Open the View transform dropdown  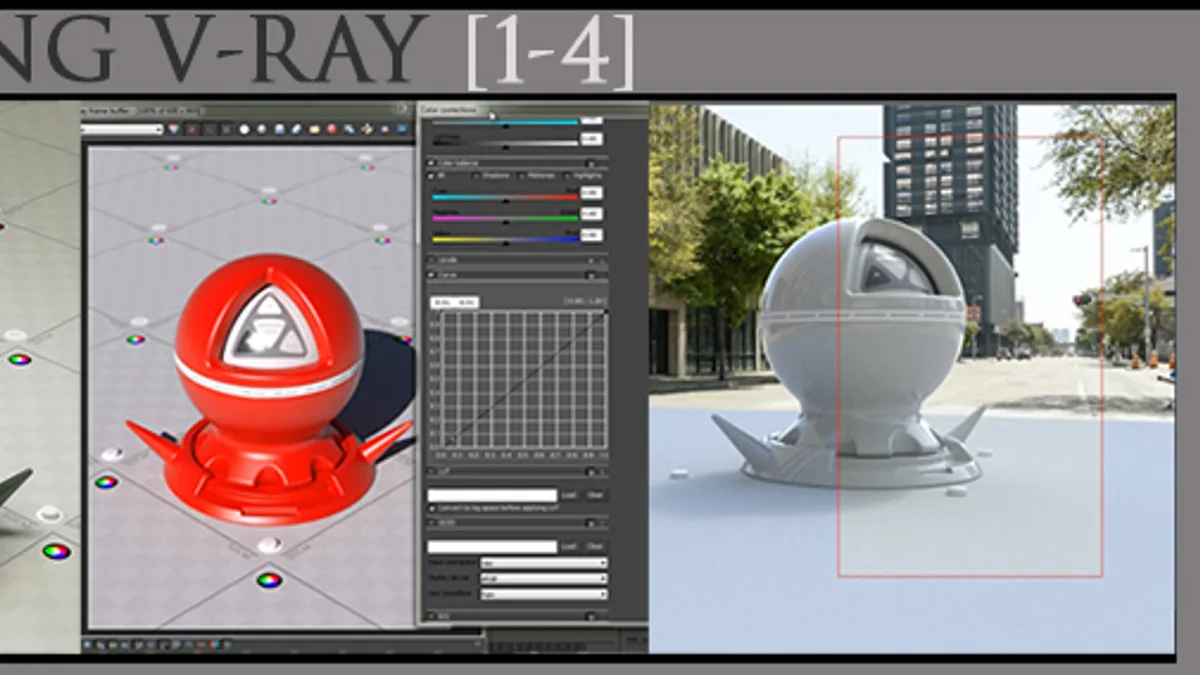pyautogui.click(x=543, y=594)
